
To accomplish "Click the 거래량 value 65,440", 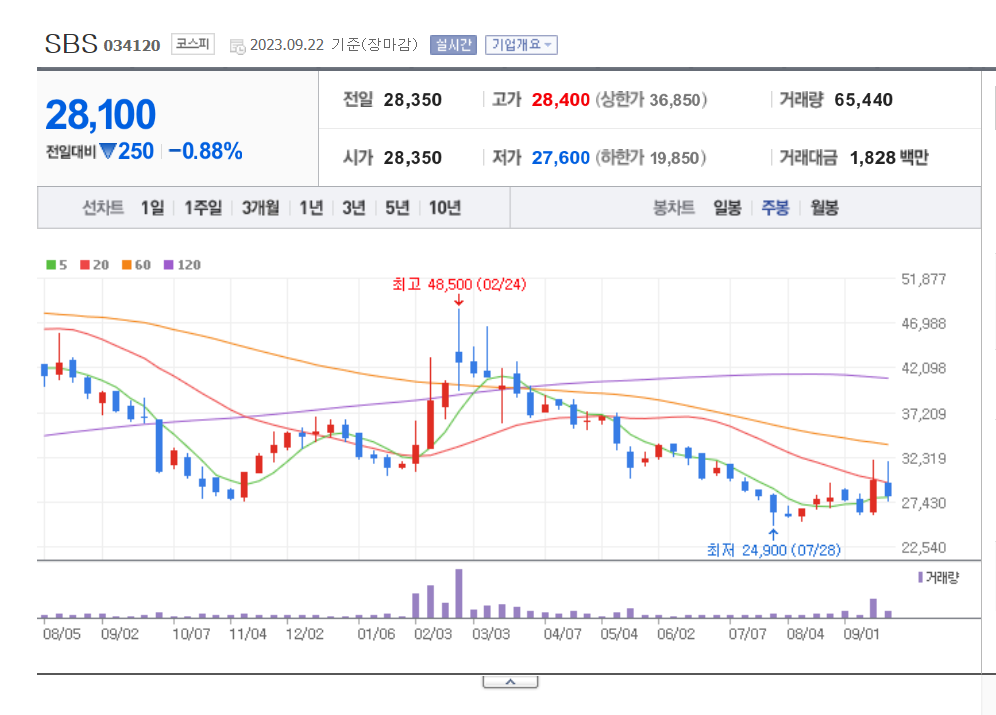I will pyautogui.click(x=864, y=100).
